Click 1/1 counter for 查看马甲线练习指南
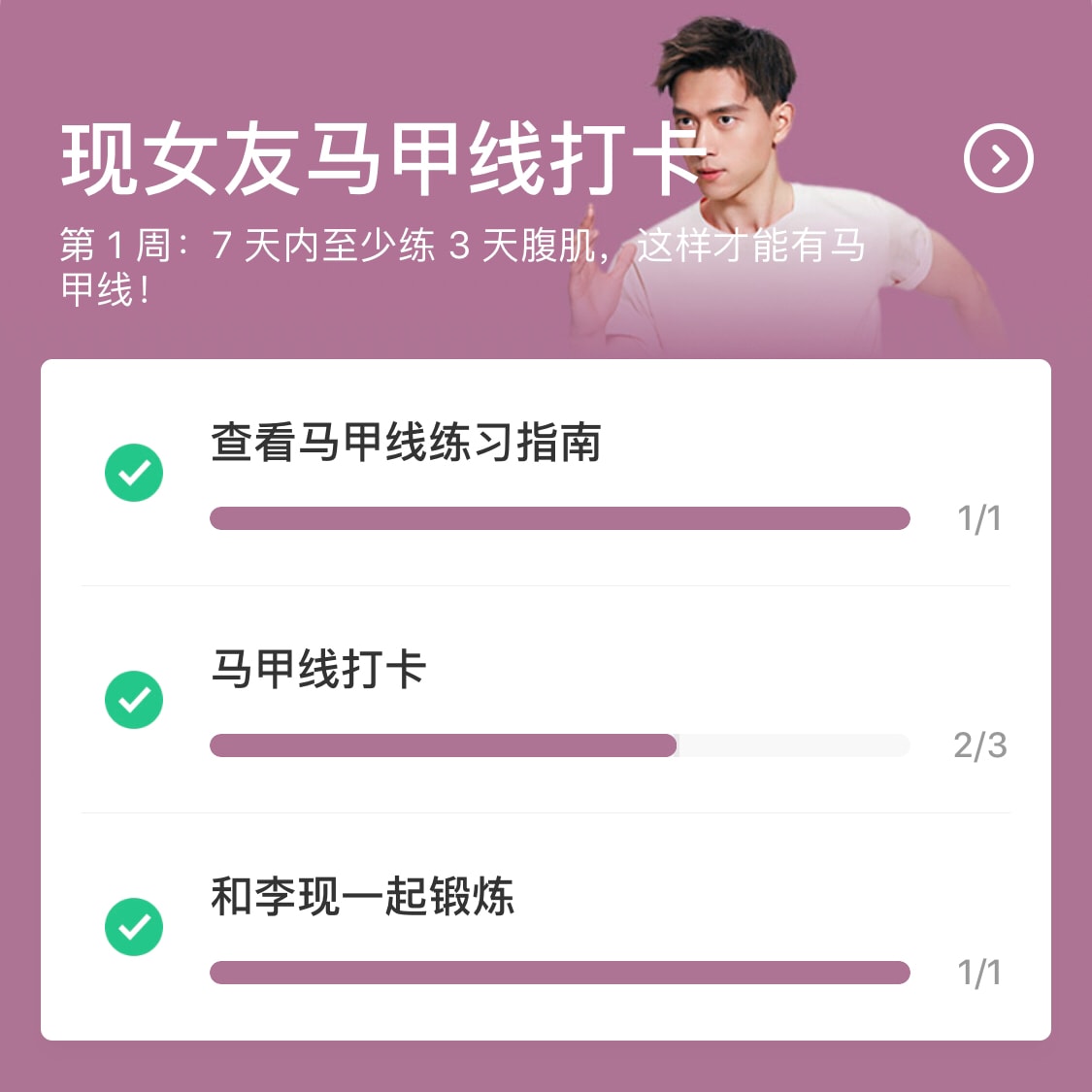This screenshot has height=1092, width=1092. pyautogui.click(x=978, y=518)
